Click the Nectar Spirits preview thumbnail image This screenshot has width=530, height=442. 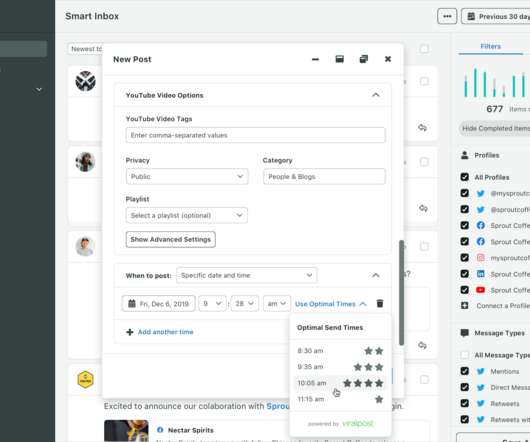click(126, 431)
